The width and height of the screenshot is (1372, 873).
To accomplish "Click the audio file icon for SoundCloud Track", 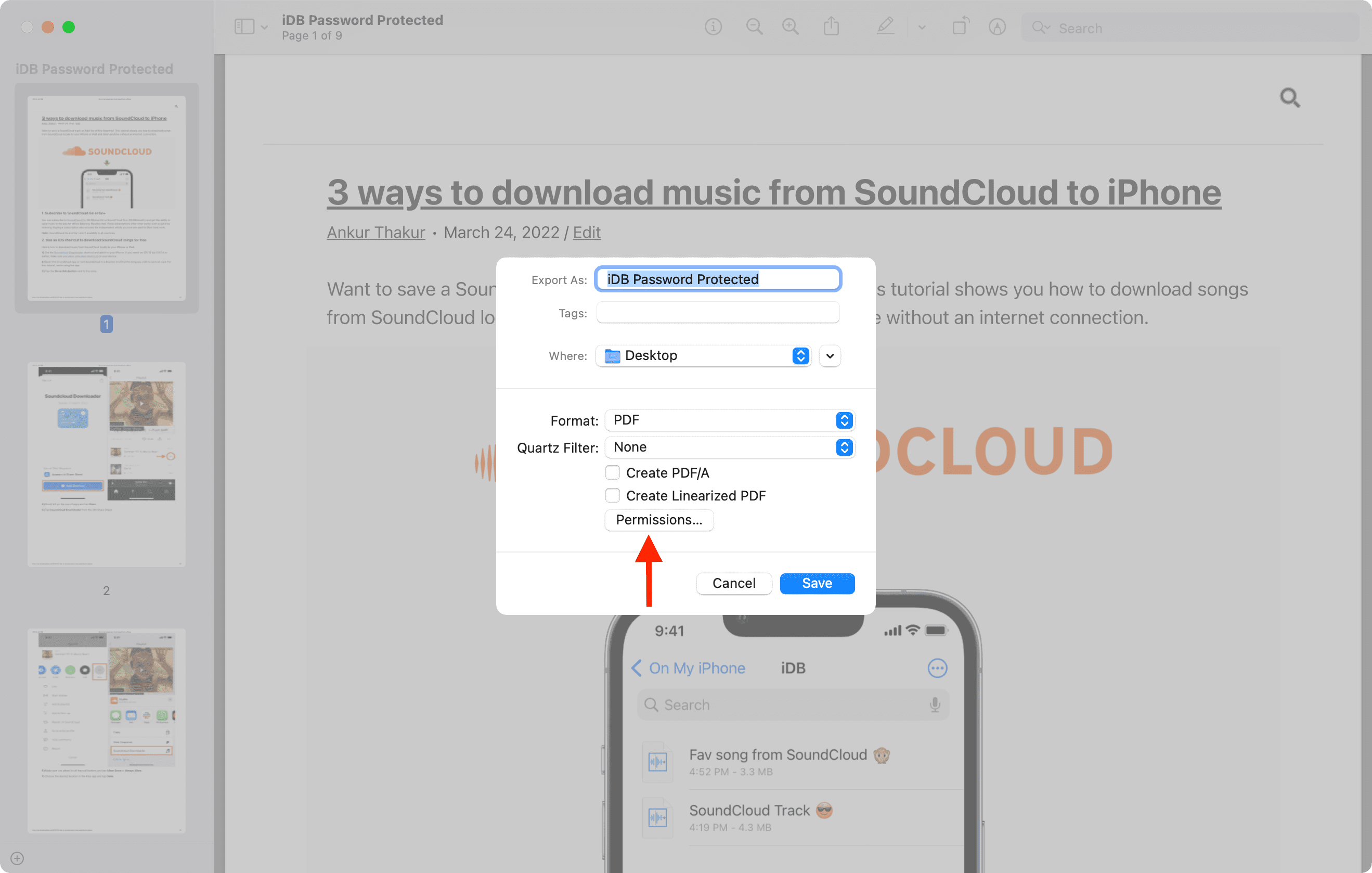I will [x=657, y=818].
